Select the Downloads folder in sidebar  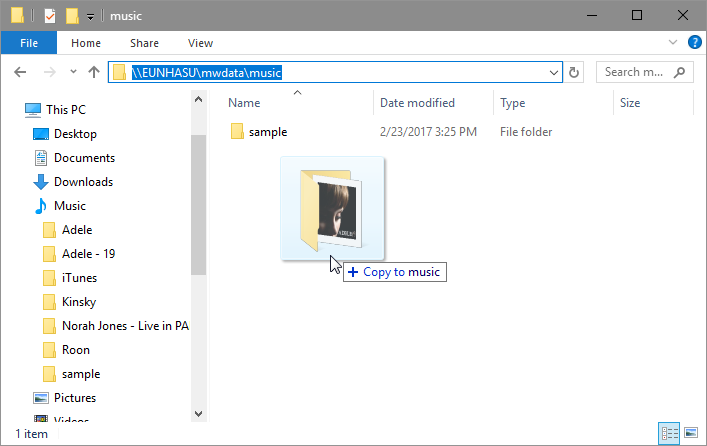83,182
